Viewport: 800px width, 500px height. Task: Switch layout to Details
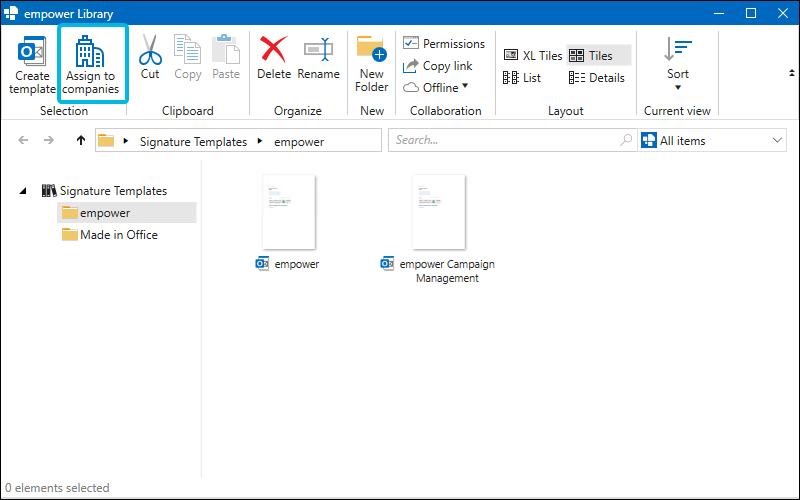pyautogui.click(x=596, y=78)
